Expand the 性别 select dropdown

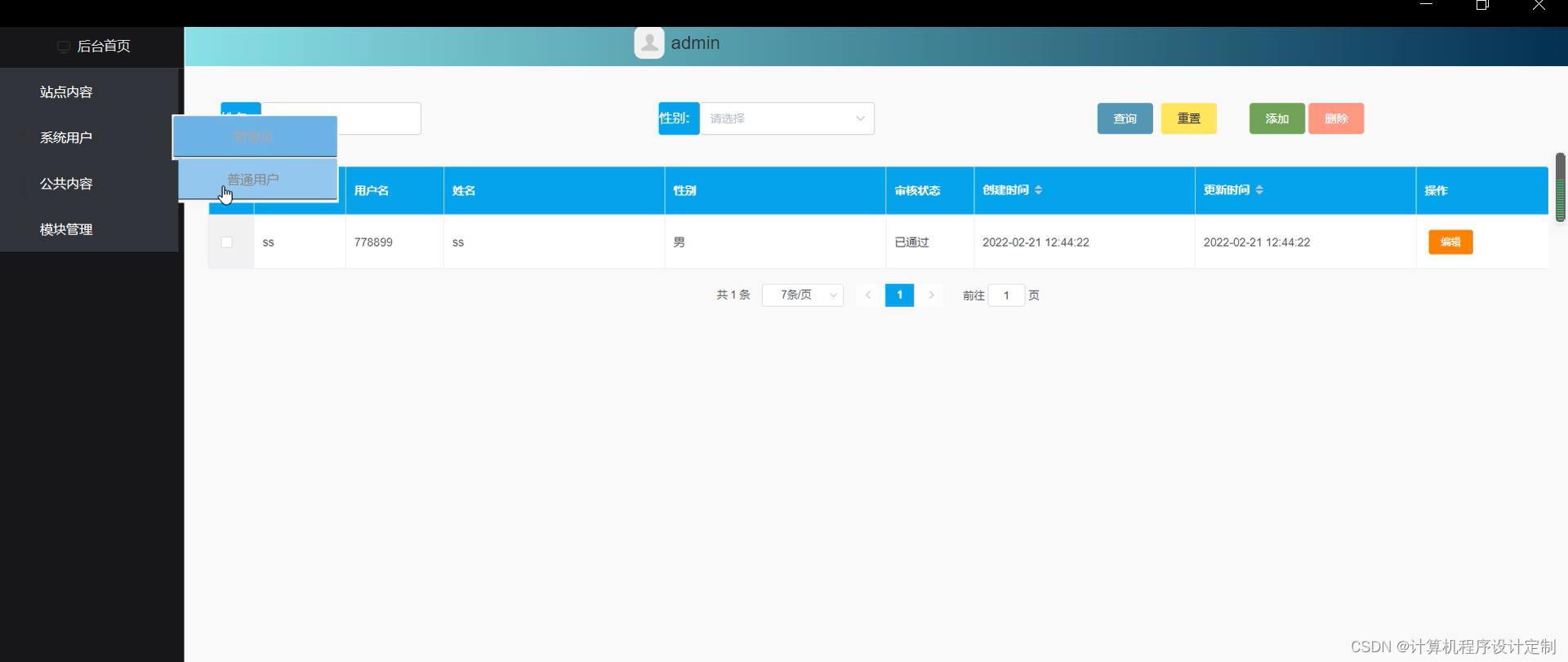pos(786,118)
